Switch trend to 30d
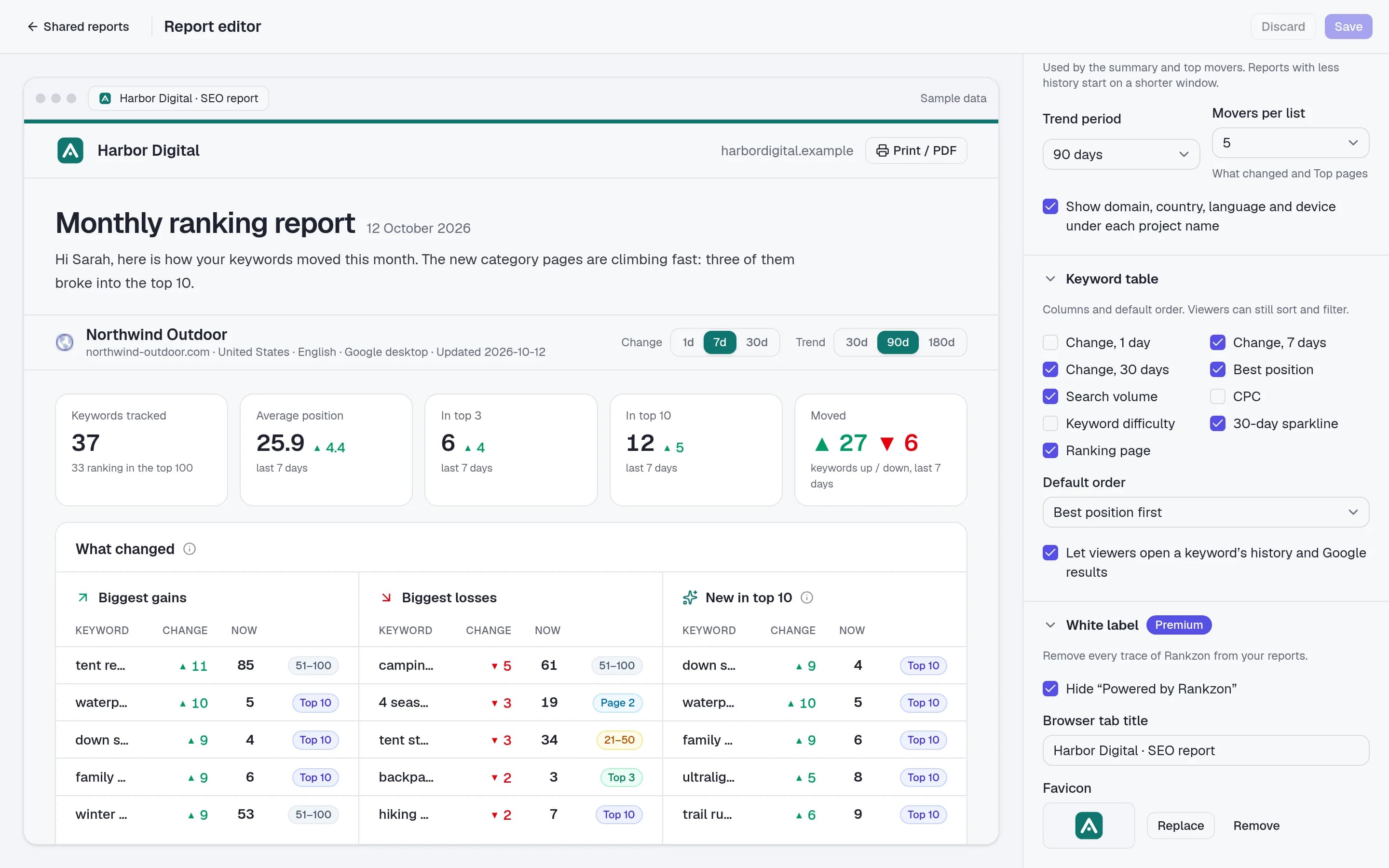Viewport: 1389px width, 868px height. [857, 342]
